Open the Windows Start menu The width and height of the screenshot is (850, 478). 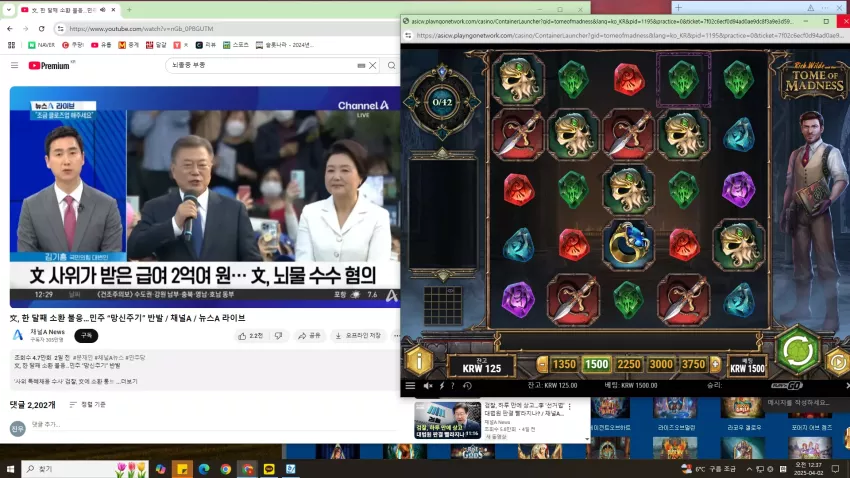coord(10,469)
